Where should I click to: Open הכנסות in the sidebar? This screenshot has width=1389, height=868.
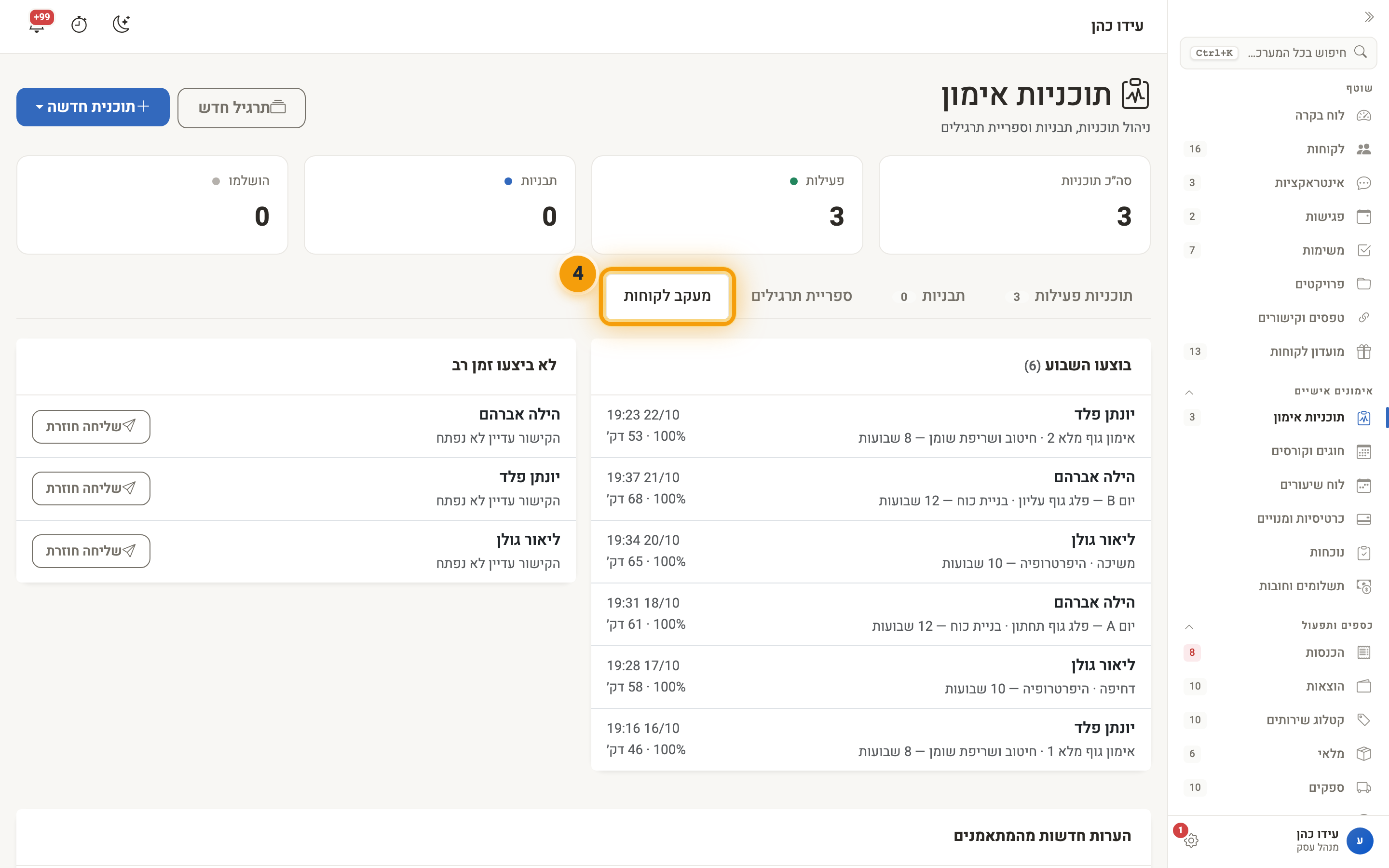pyautogui.click(x=1278, y=653)
